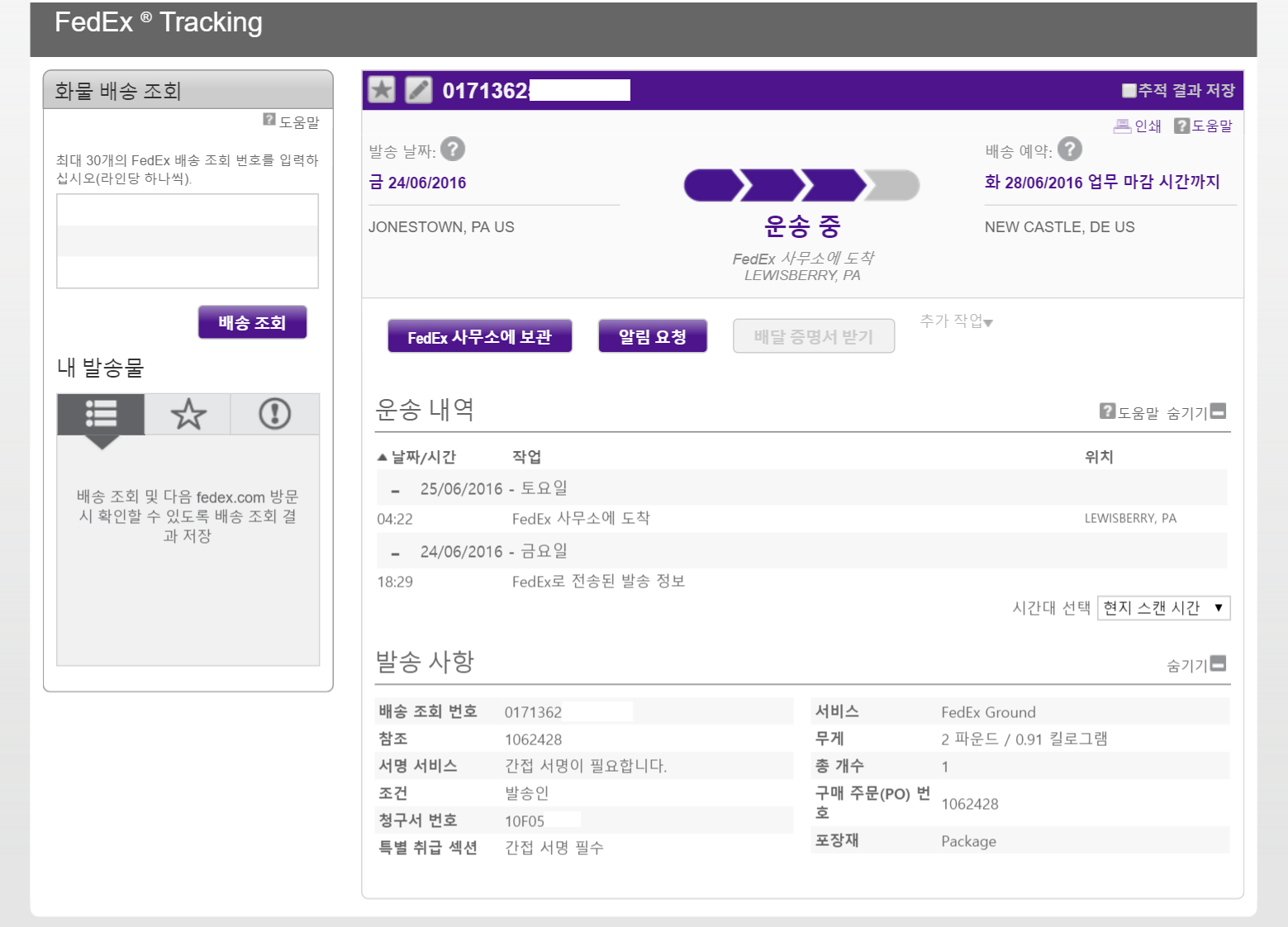The image size is (1288, 927).
Task: Enable the 추적 결과 저장 checkbox
Action: 1129,91
